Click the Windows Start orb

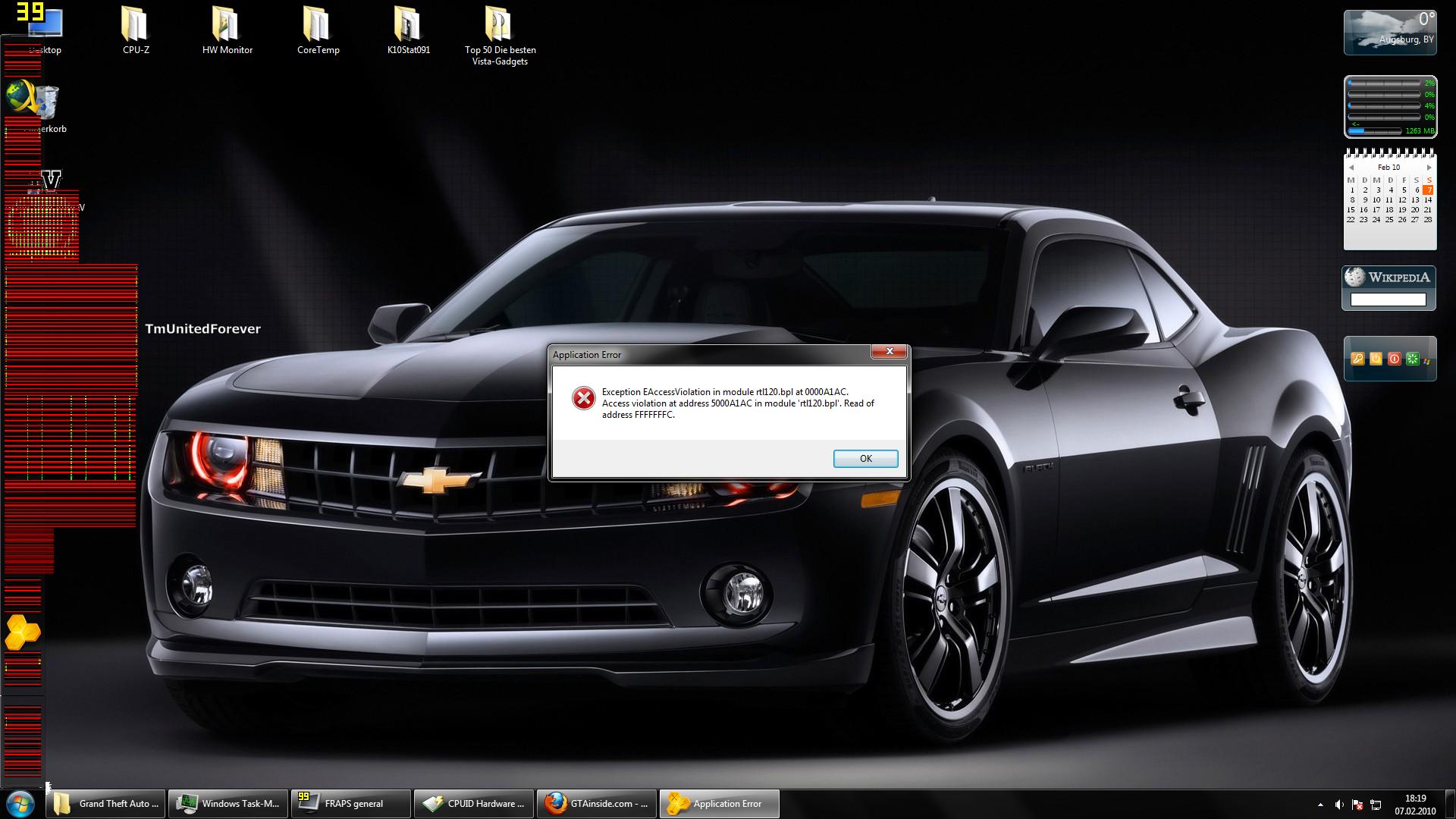pos(20,803)
